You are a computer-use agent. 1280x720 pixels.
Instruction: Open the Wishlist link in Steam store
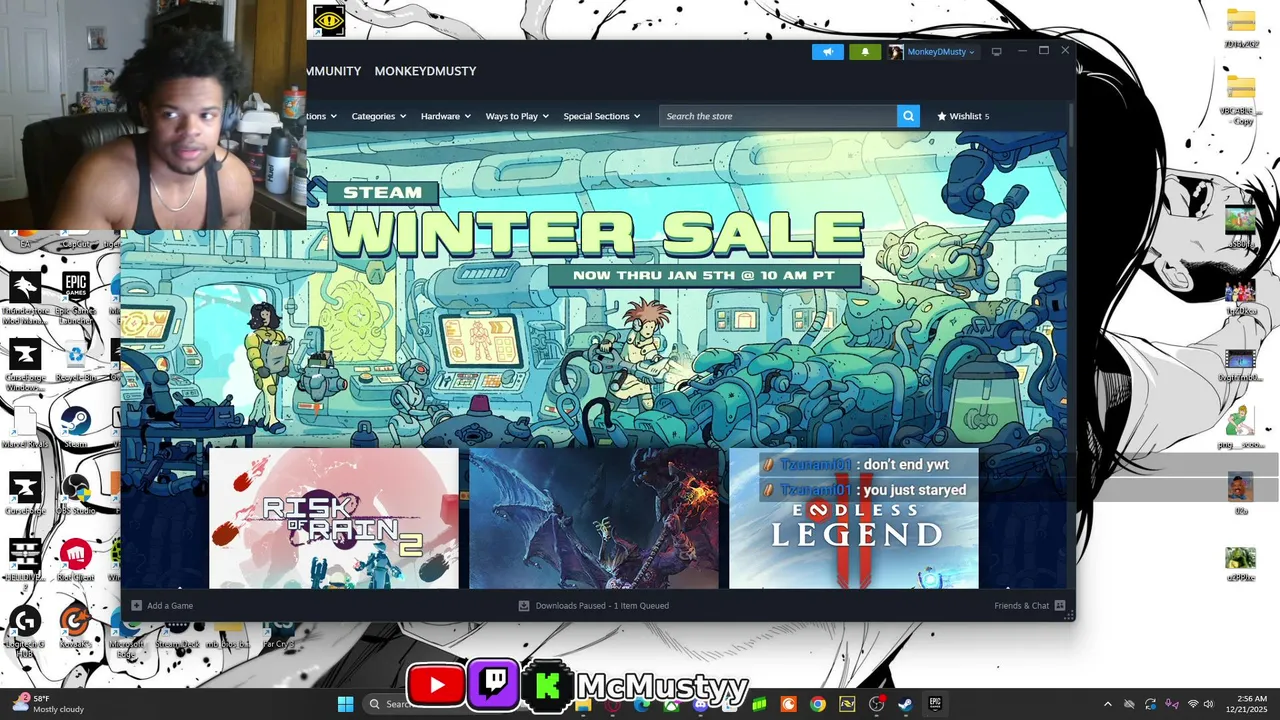963,116
